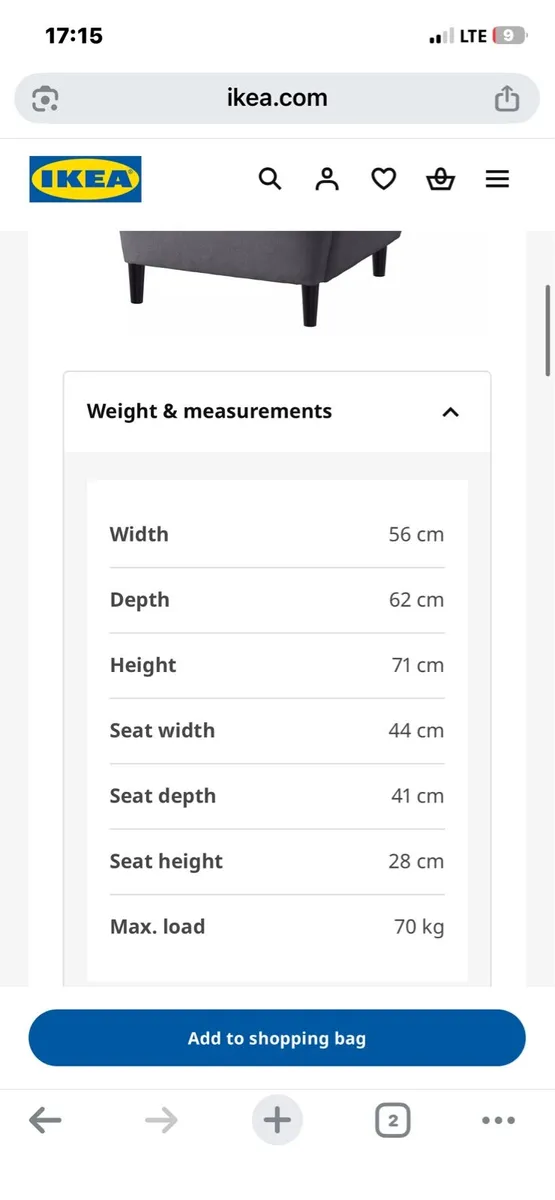Click the Weight & measurements chevron arrow
Image resolution: width=555 pixels, height=1200 pixels.
point(450,412)
